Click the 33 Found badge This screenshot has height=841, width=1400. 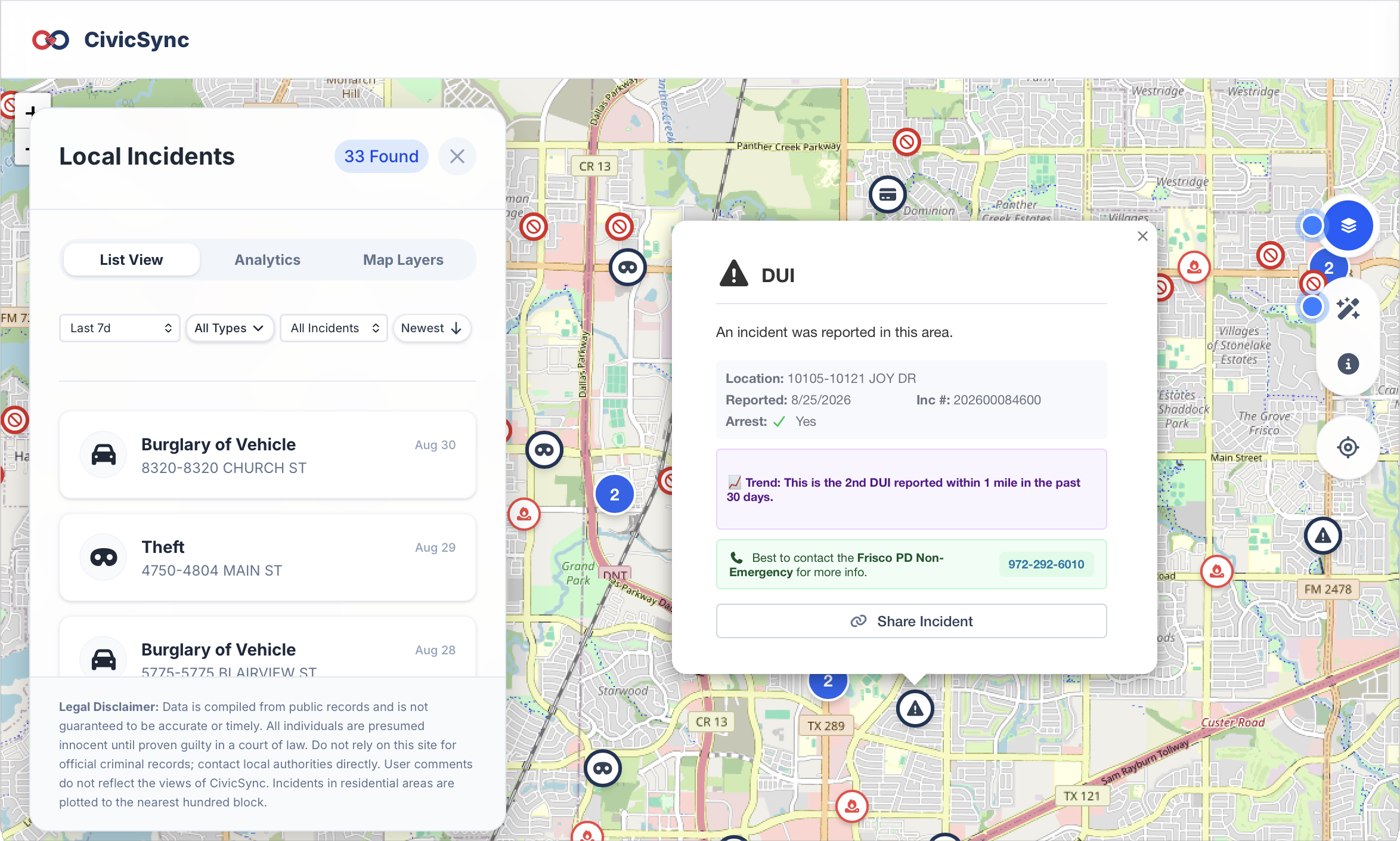tap(381, 156)
